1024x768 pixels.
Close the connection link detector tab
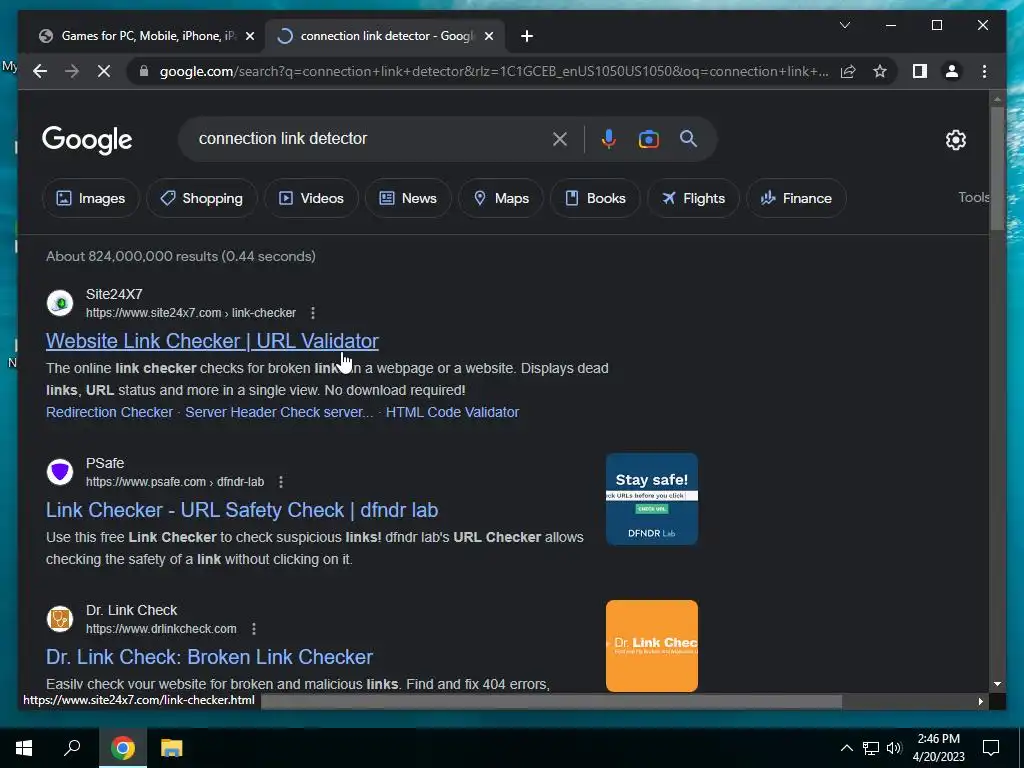tap(488, 37)
